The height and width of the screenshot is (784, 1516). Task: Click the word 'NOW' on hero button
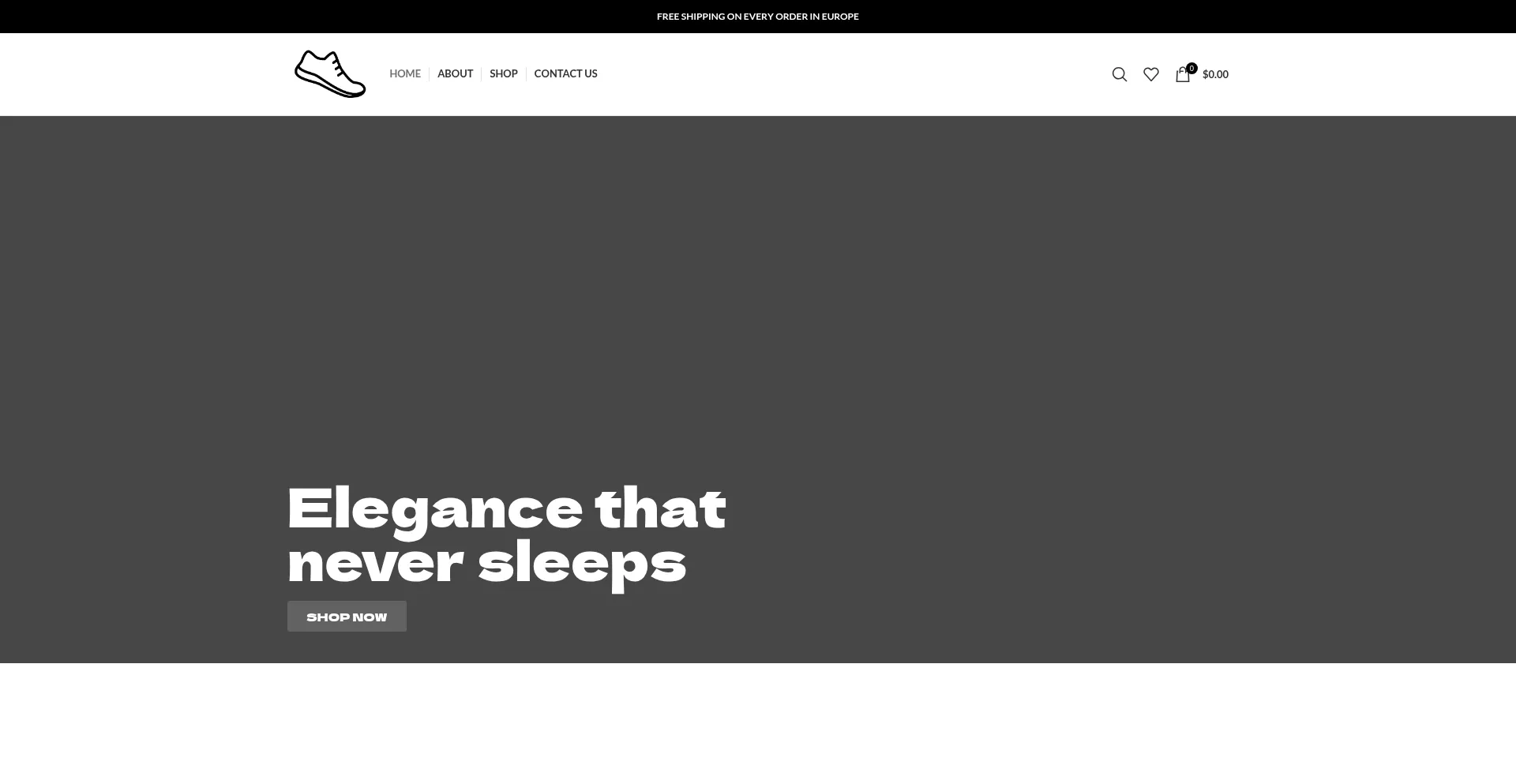point(370,617)
